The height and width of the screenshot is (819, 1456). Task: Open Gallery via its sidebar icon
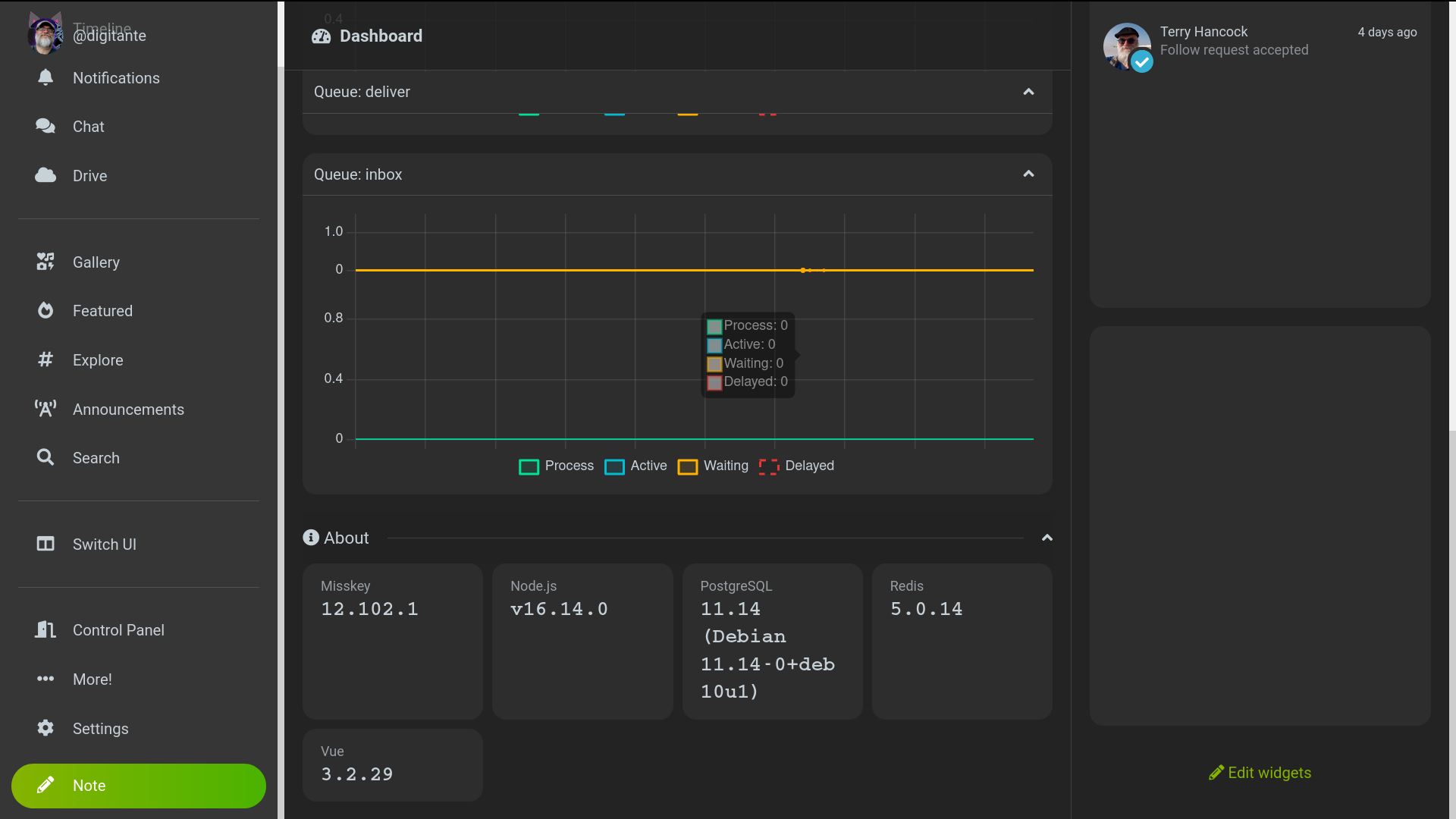tap(45, 262)
